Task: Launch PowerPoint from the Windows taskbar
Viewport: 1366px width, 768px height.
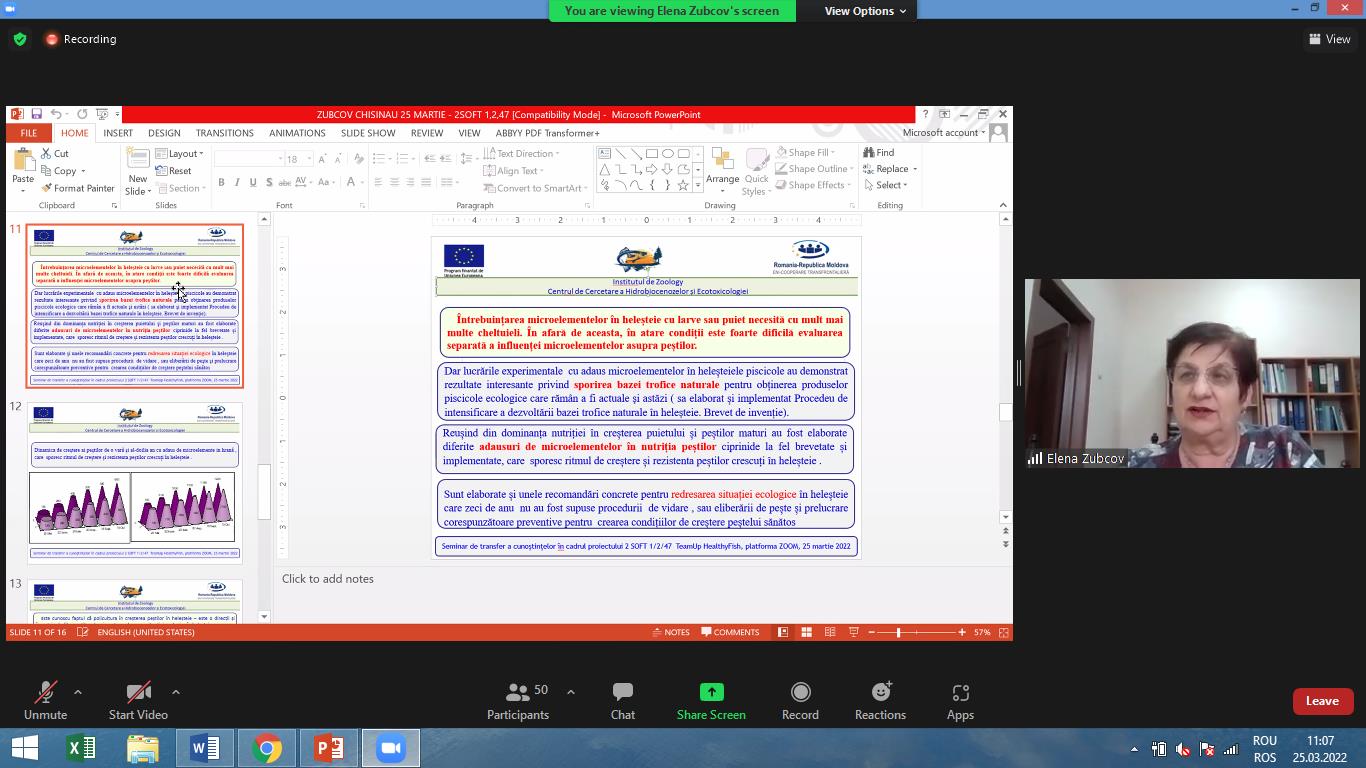Action: pyautogui.click(x=328, y=748)
